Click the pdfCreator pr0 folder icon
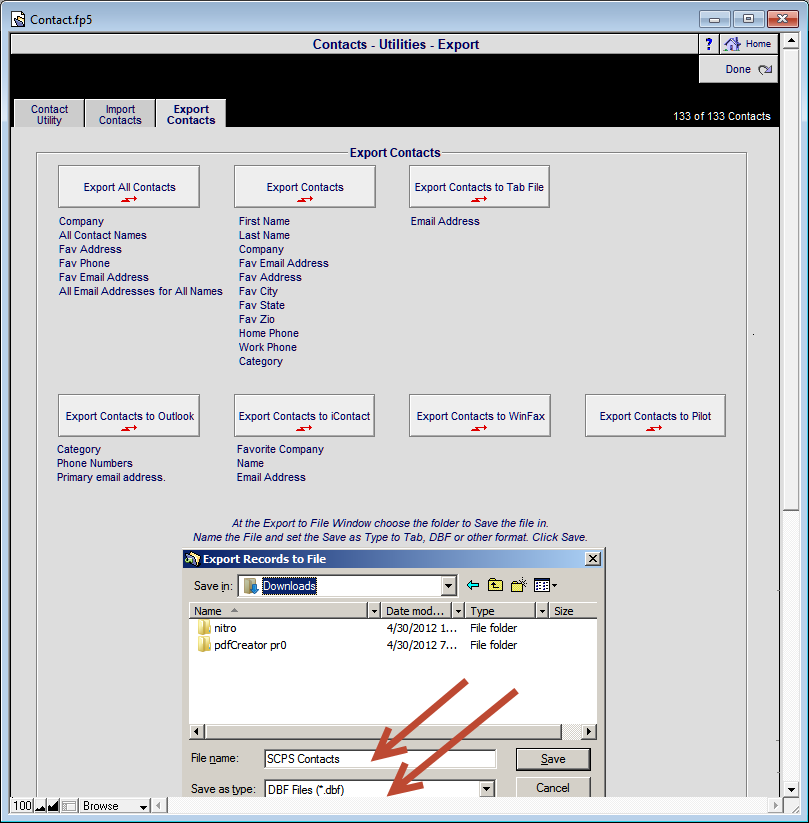 pyautogui.click(x=204, y=645)
